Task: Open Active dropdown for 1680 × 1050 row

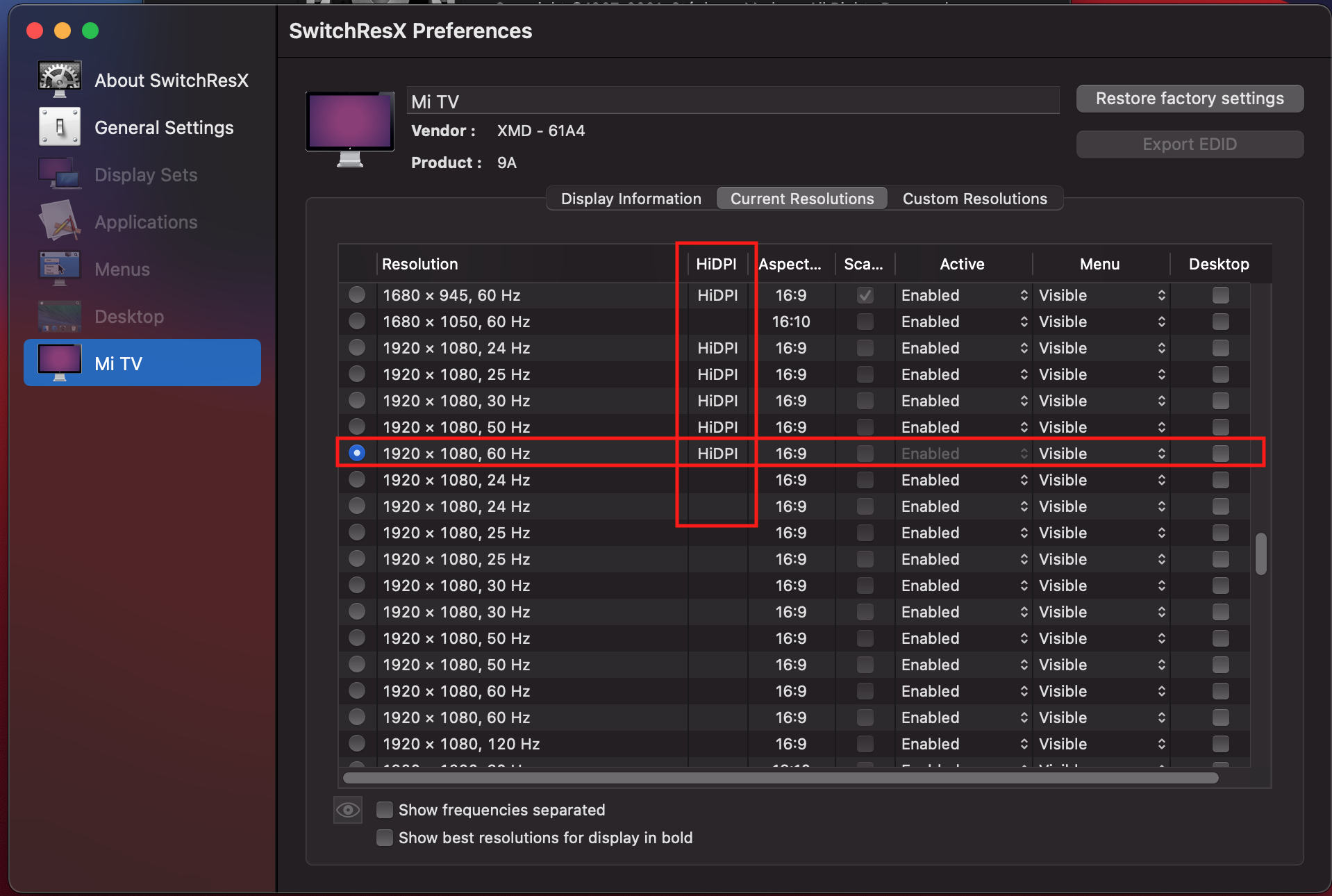Action: pos(964,322)
